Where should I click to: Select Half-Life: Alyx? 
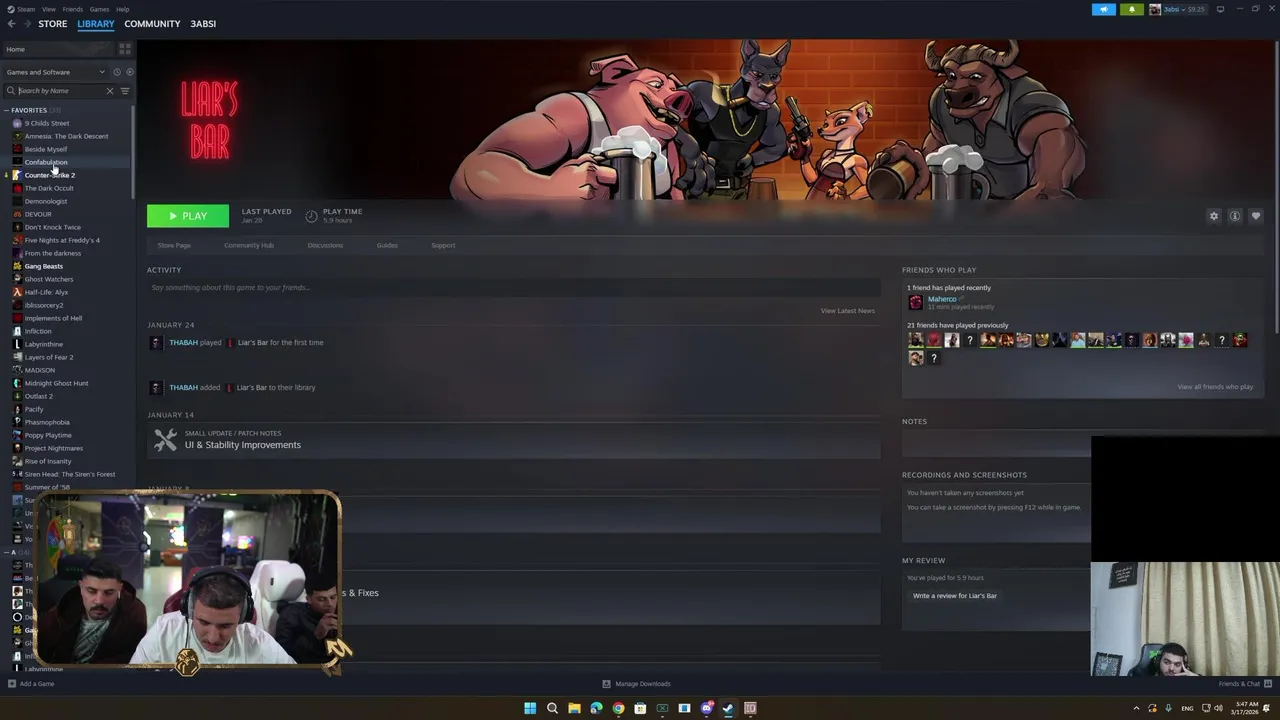click(46, 292)
